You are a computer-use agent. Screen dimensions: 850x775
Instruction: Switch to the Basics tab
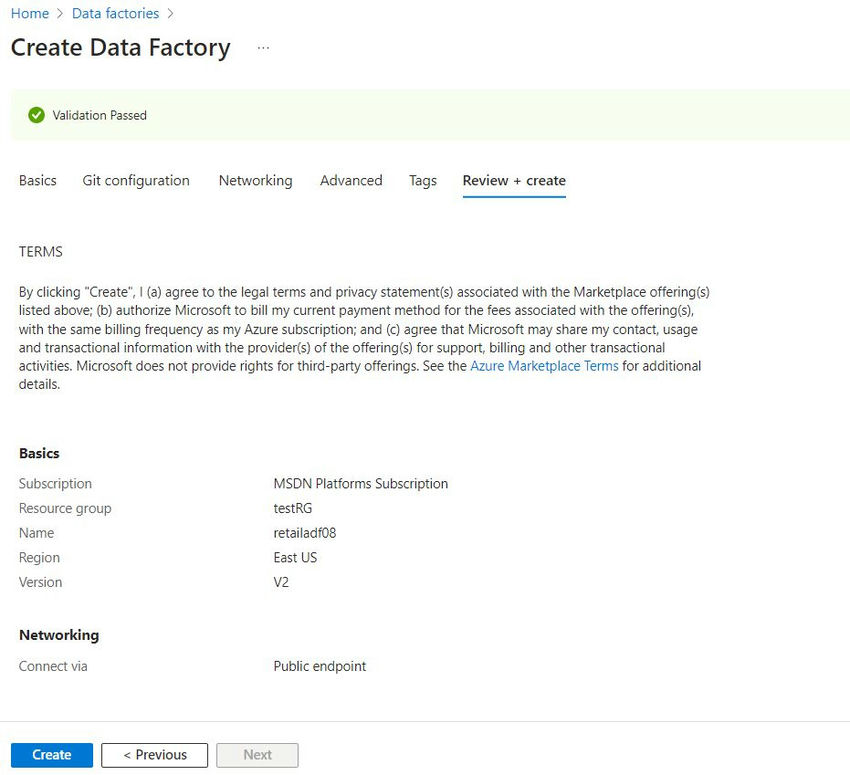pyautogui.click(x=37, y=180)
